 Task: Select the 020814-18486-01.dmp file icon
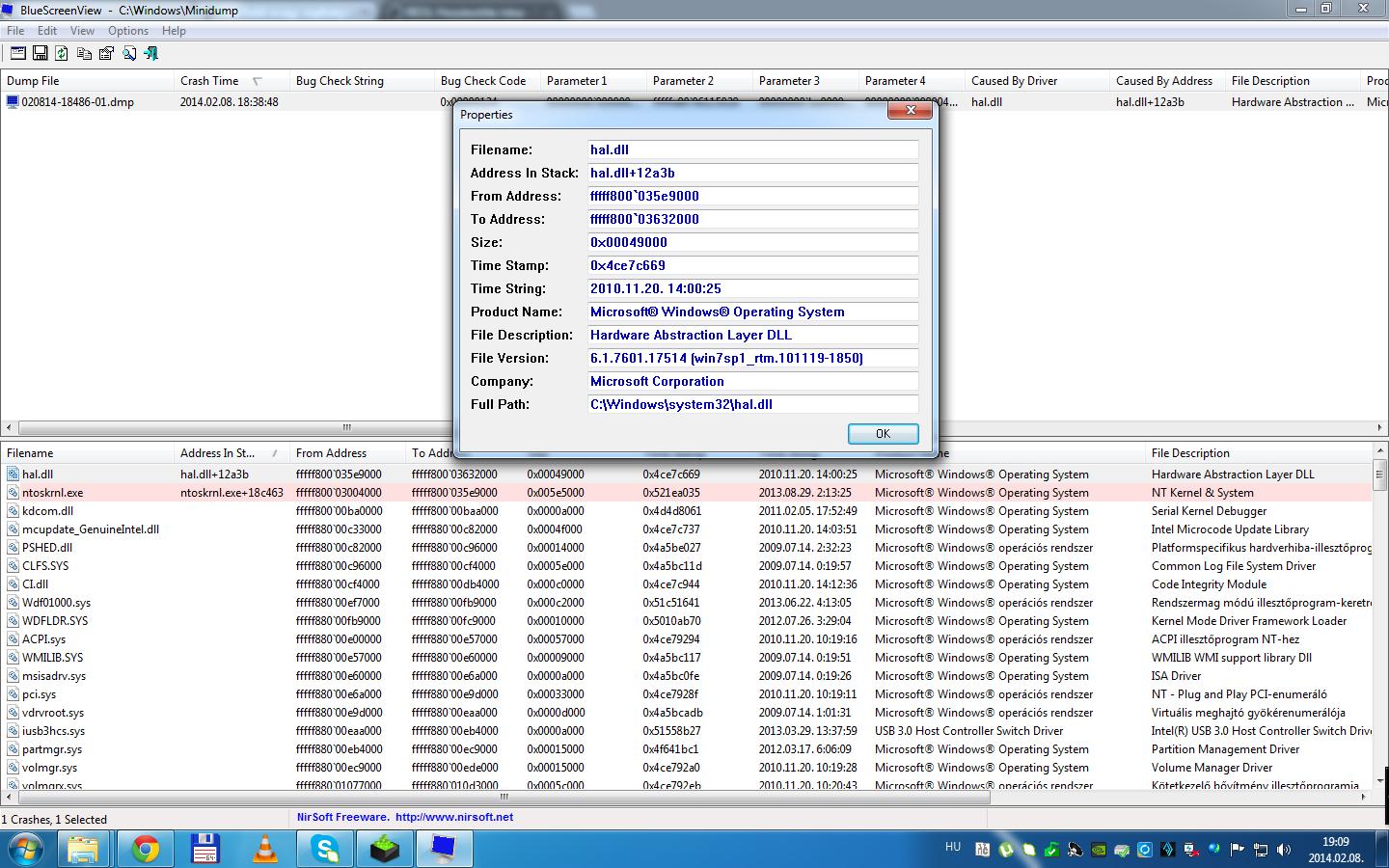13,101
